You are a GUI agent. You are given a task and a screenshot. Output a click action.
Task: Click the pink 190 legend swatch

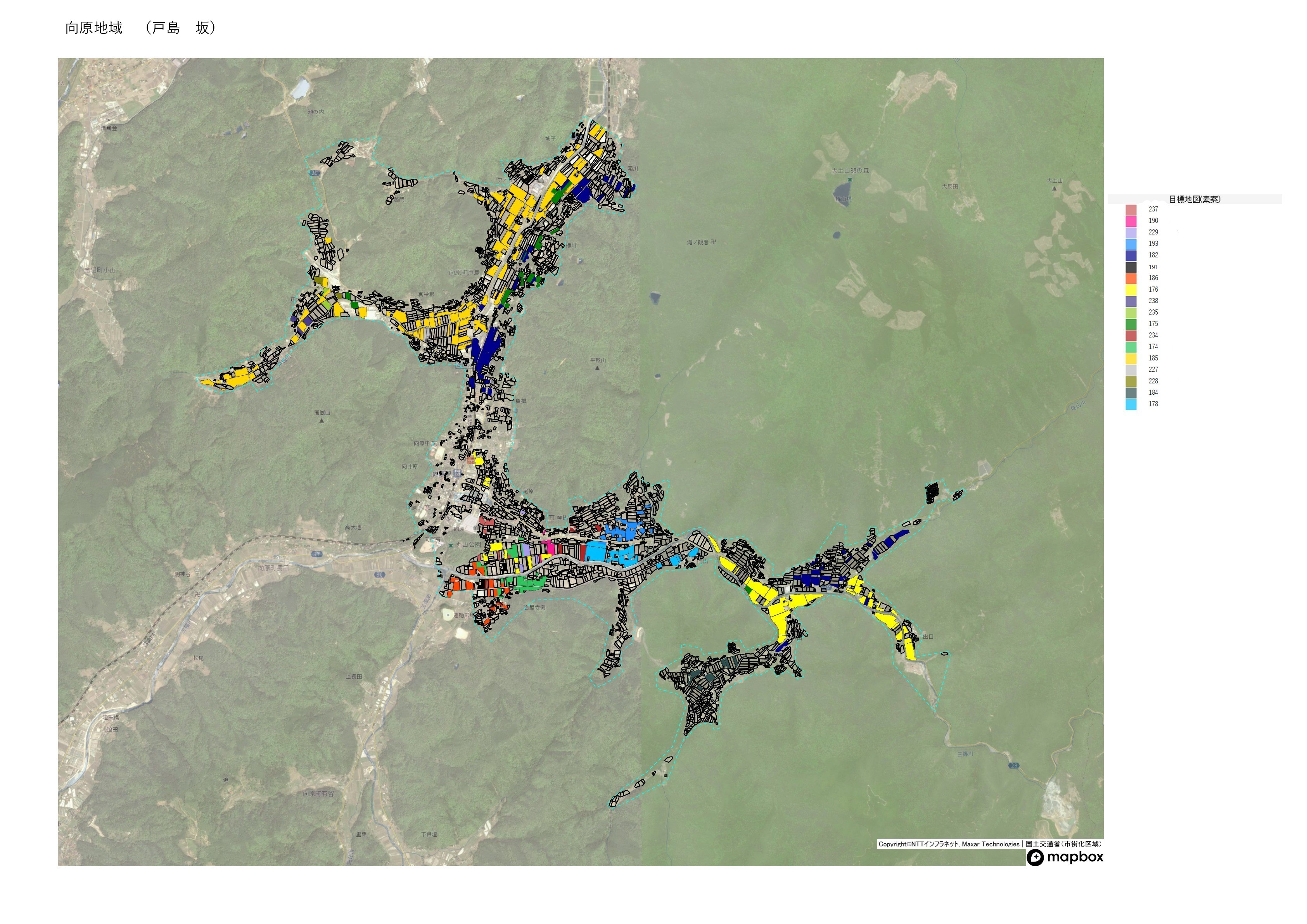tap(1131, 221)
